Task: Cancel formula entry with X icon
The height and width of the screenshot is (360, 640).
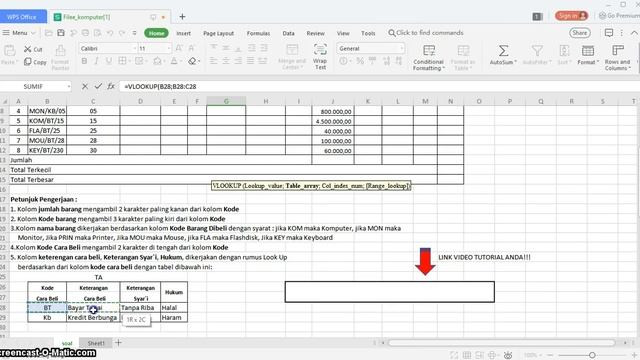Action: pos(85,87)
